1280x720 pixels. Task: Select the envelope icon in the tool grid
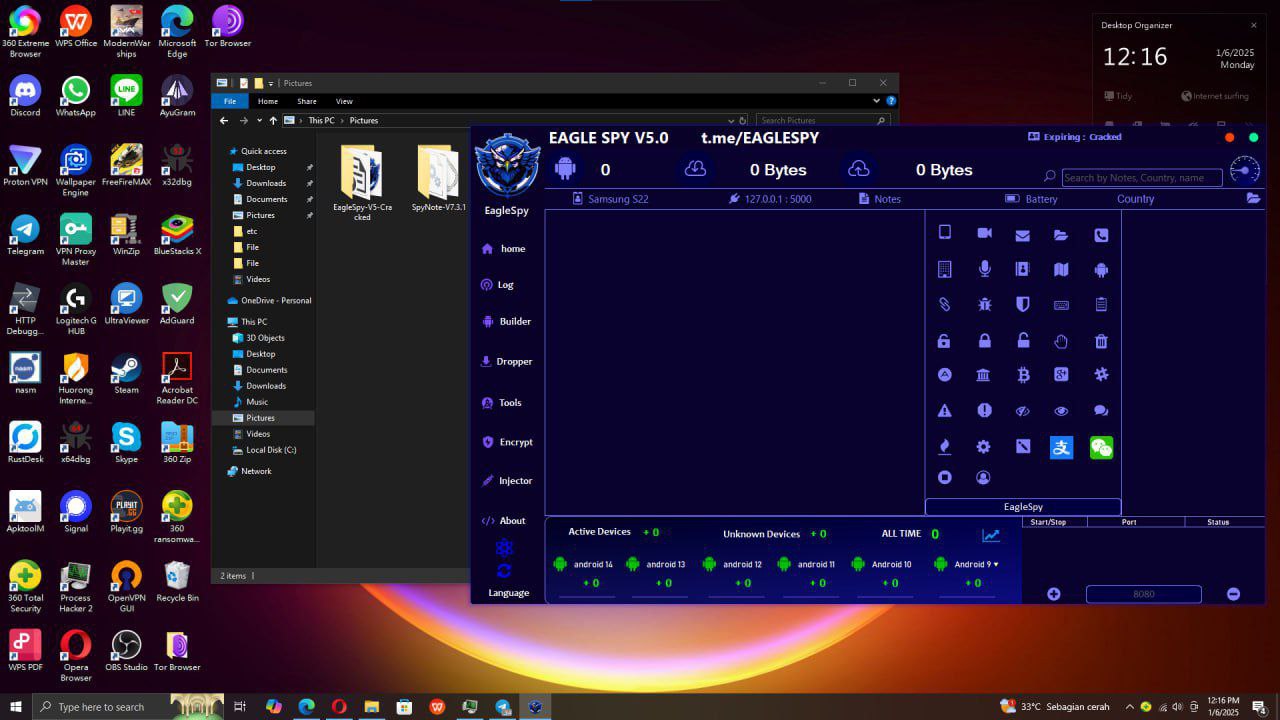click(x=1022, y=236)
